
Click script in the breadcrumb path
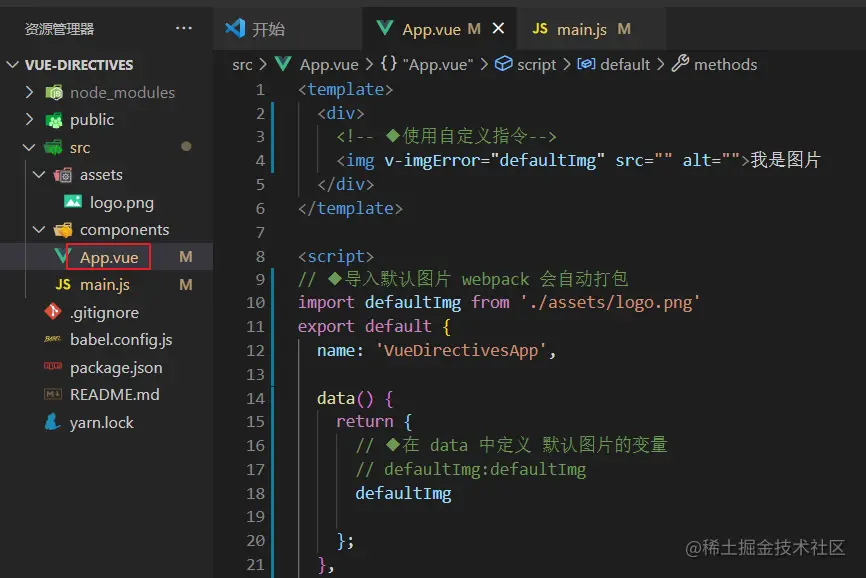(x=536, y=65)
